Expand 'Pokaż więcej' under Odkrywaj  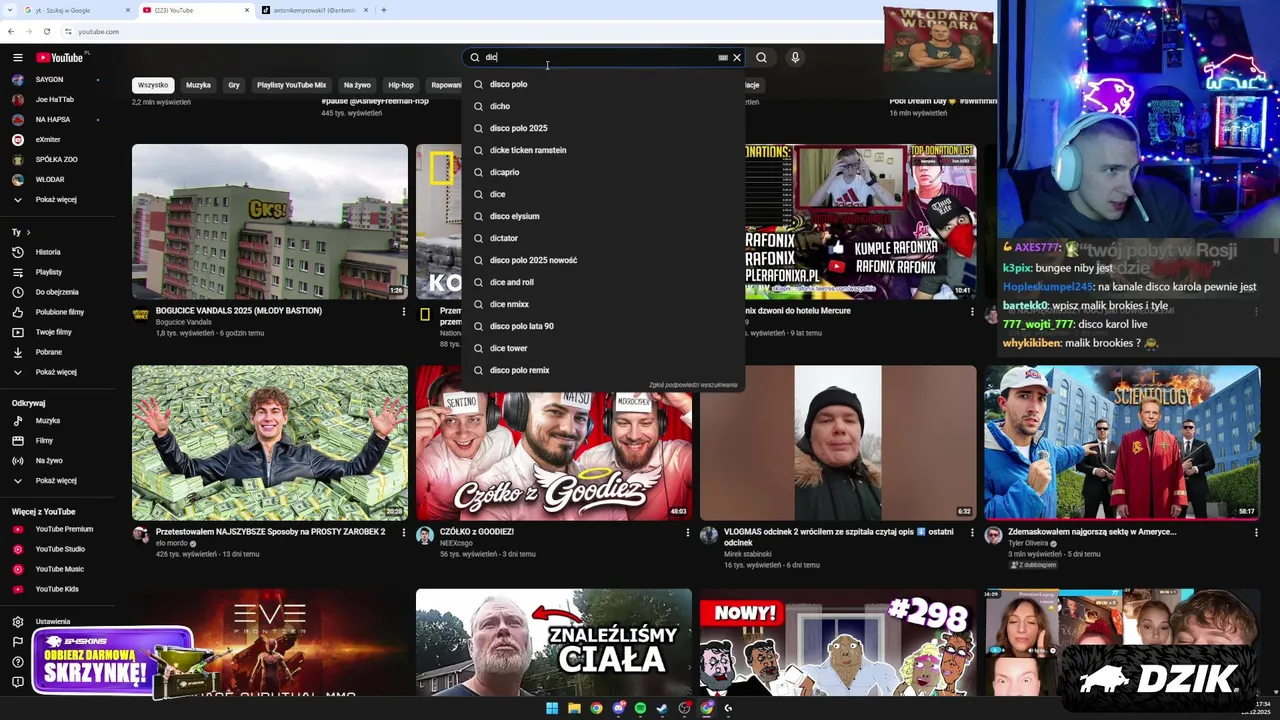[x=56, y=481]
